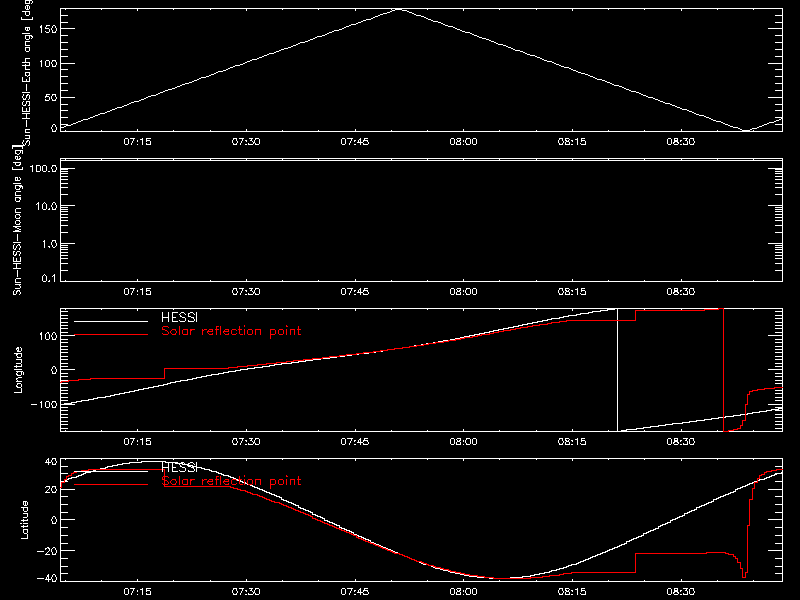Image resolution: width=800 pixels, height=600 pixels.
Task: Select the -100 tick on Longitude axis
Action: pyautogui.click(x=44, y=404)
